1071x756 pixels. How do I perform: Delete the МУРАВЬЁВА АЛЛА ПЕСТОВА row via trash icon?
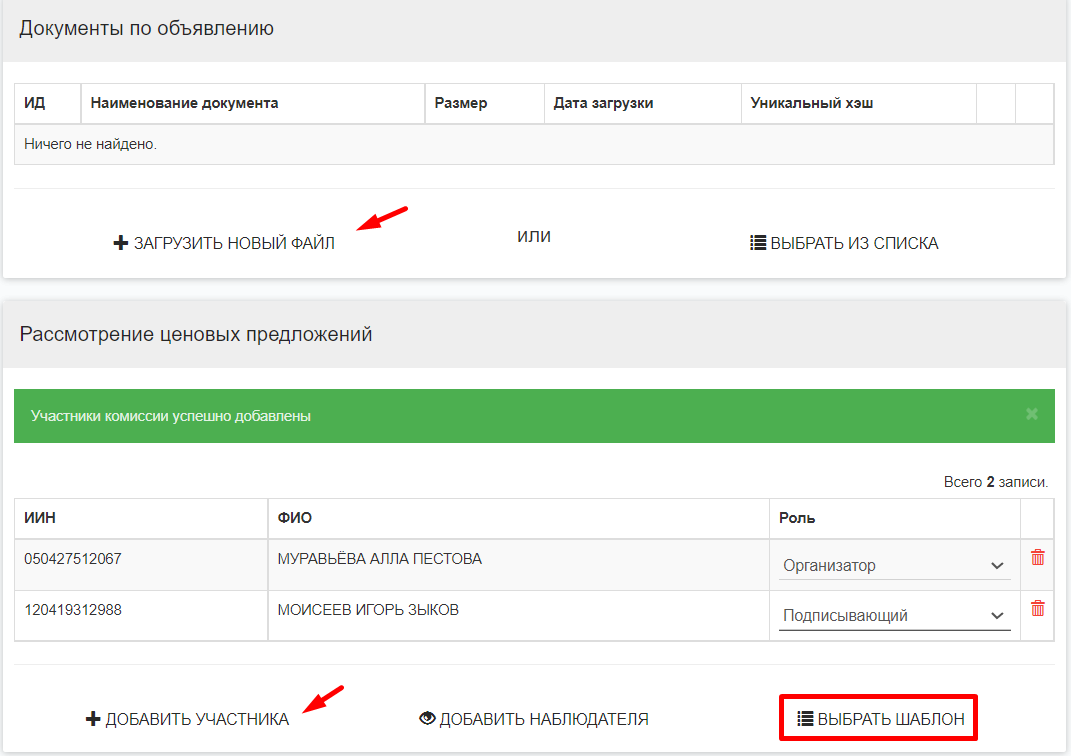1037,558
